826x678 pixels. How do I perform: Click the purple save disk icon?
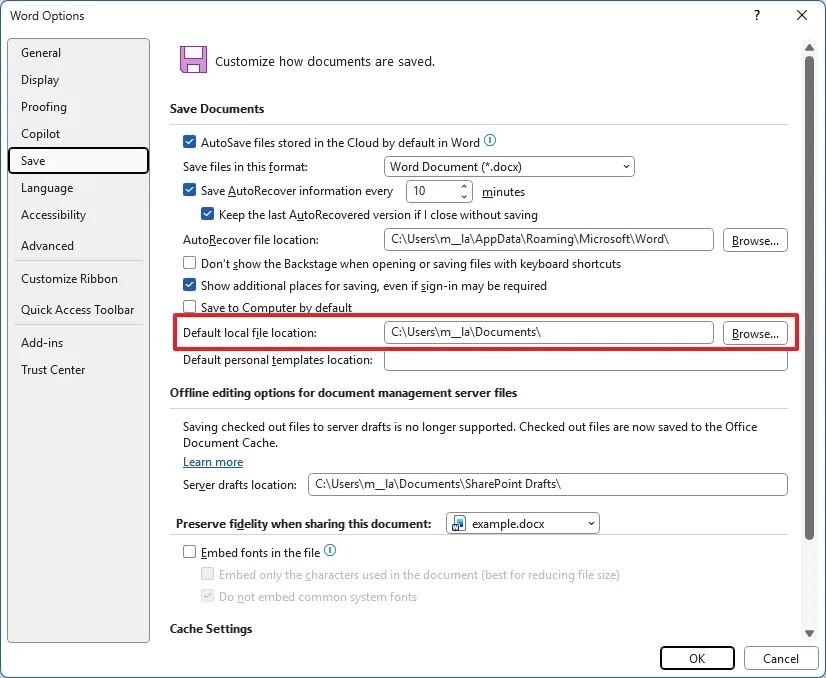pos(193,60)
